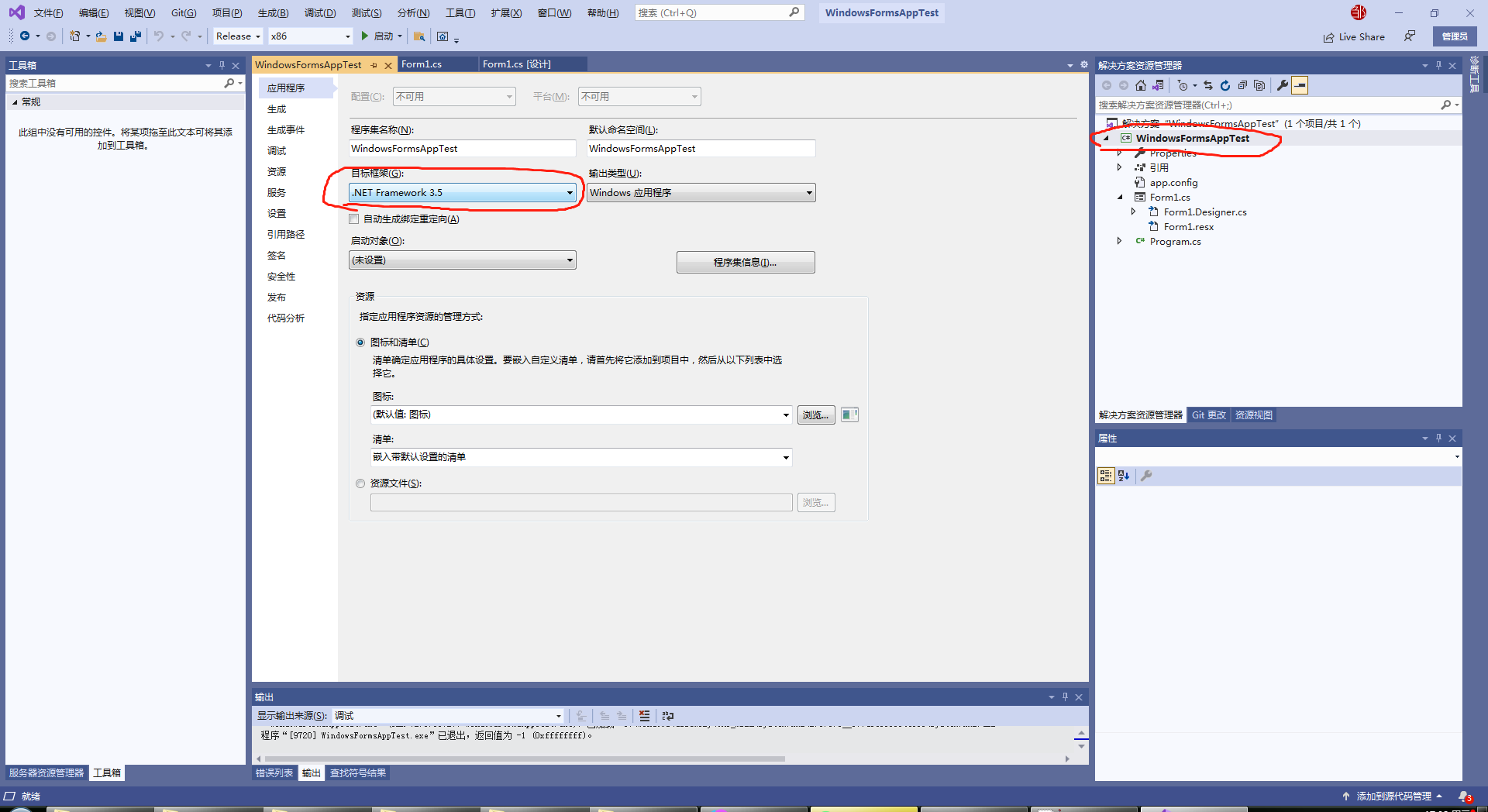Click the notifications bell in status bar

tap(1464, 796)
